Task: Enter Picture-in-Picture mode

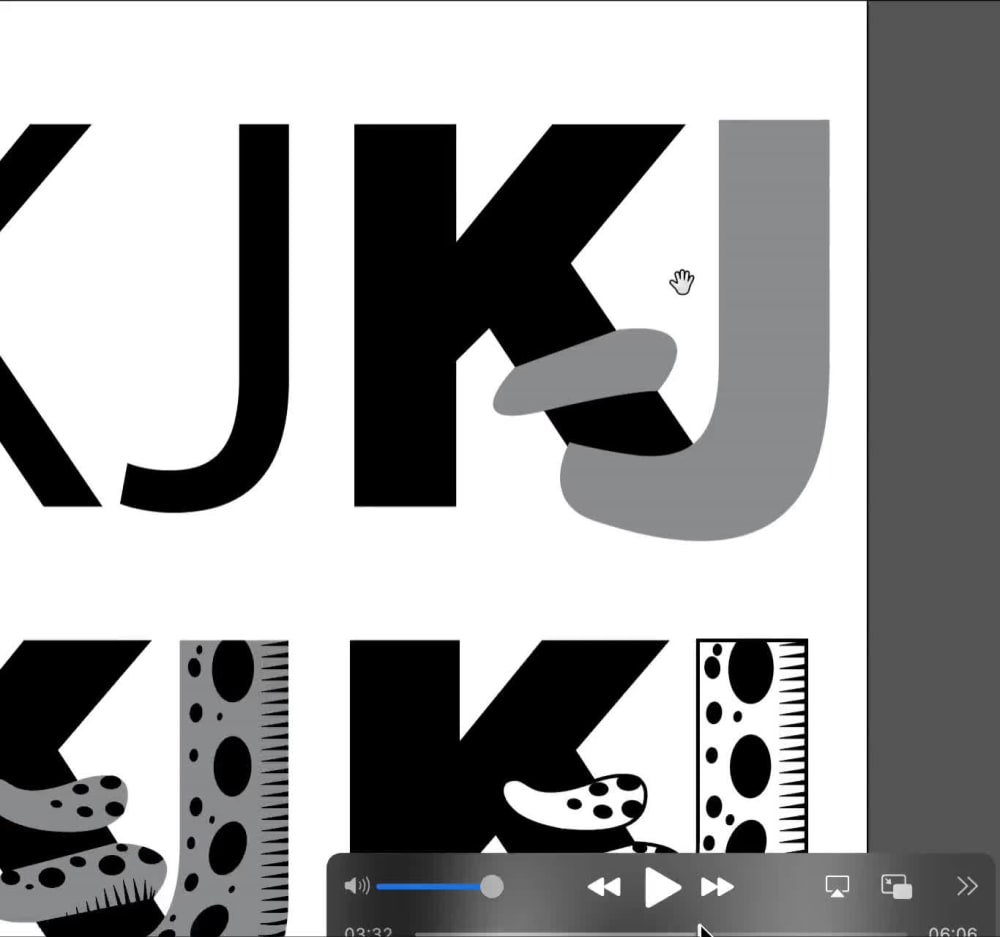Action: pos(895,885)
